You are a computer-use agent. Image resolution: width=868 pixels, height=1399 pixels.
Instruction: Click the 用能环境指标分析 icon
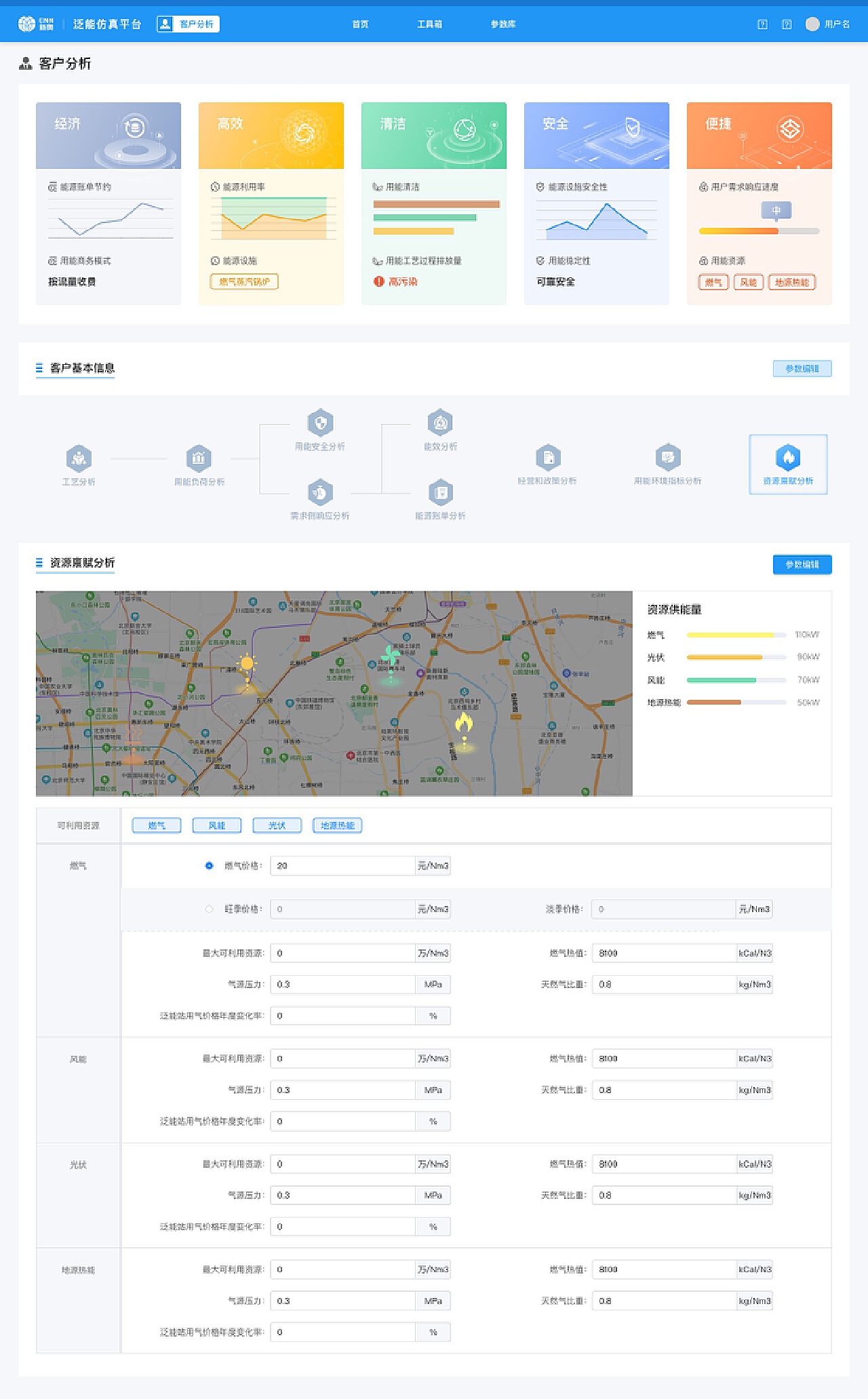[668, 458]
